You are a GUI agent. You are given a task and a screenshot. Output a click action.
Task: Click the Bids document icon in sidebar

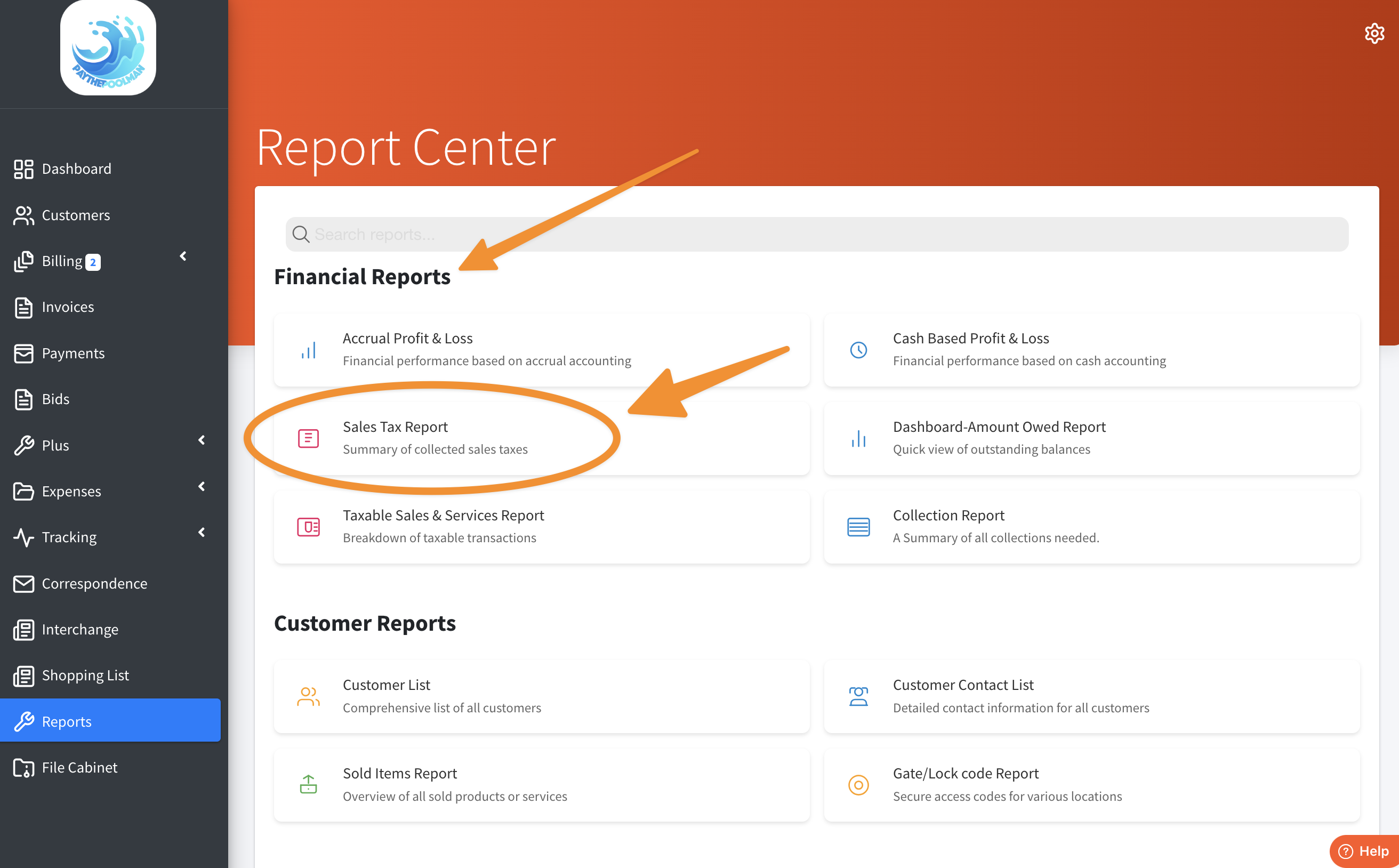point(23,399)
